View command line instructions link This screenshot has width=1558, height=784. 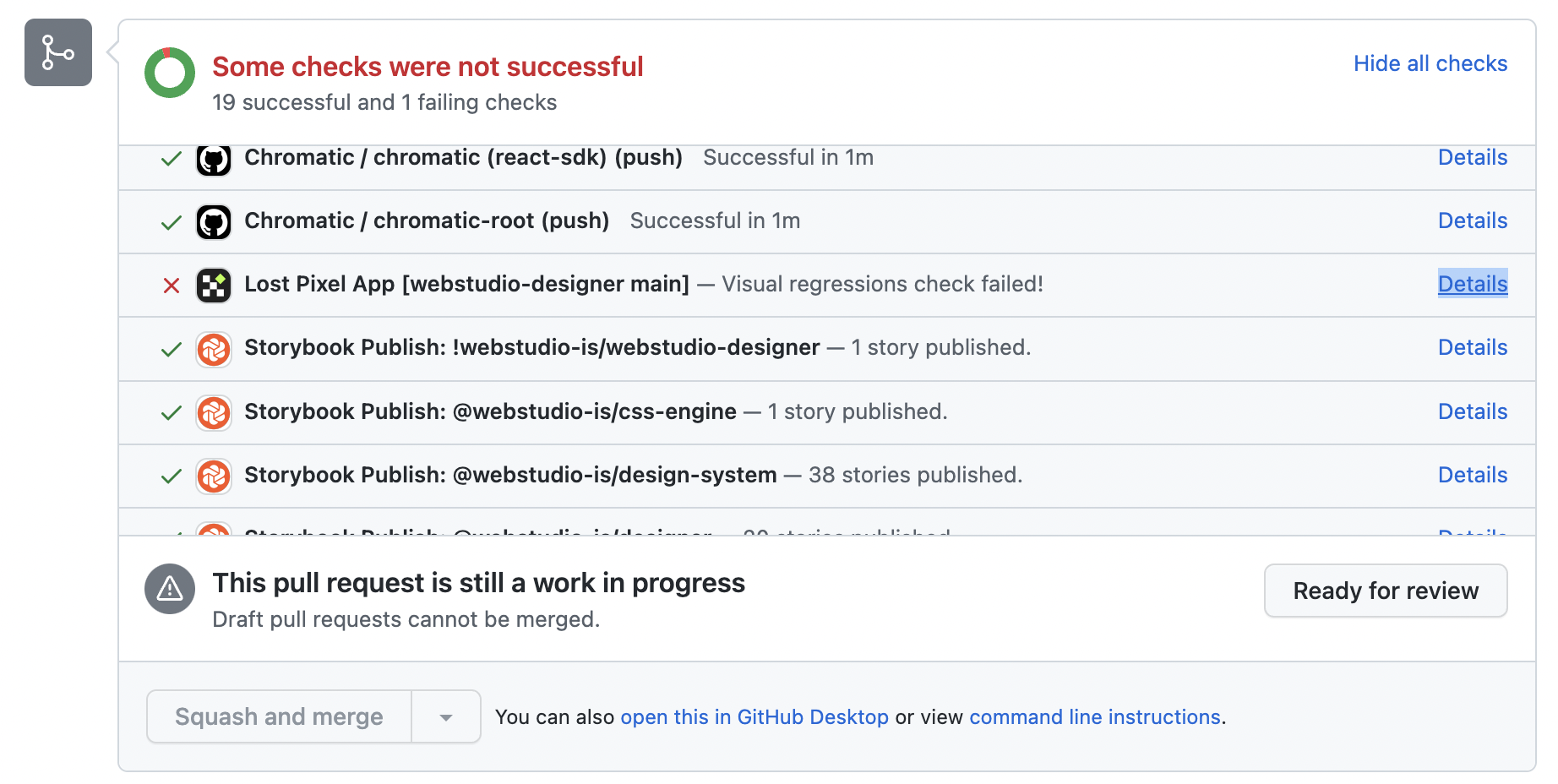point(1094,717)
